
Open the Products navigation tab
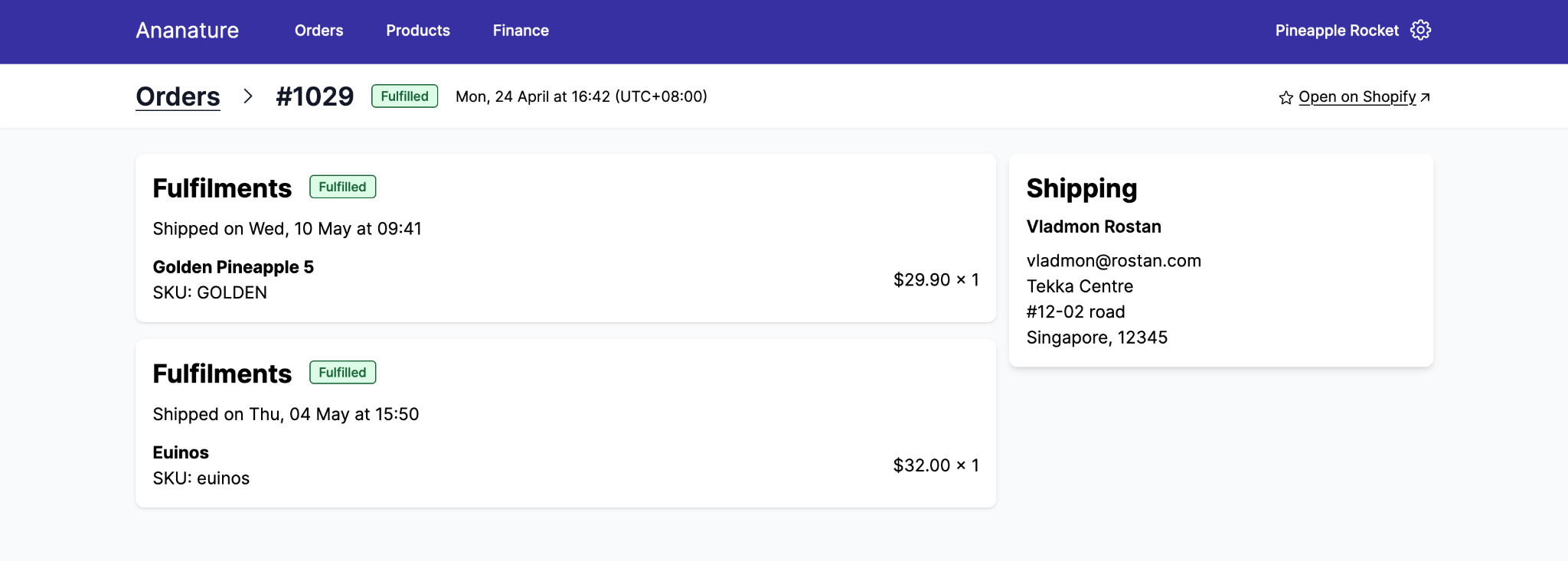(417, 31)
